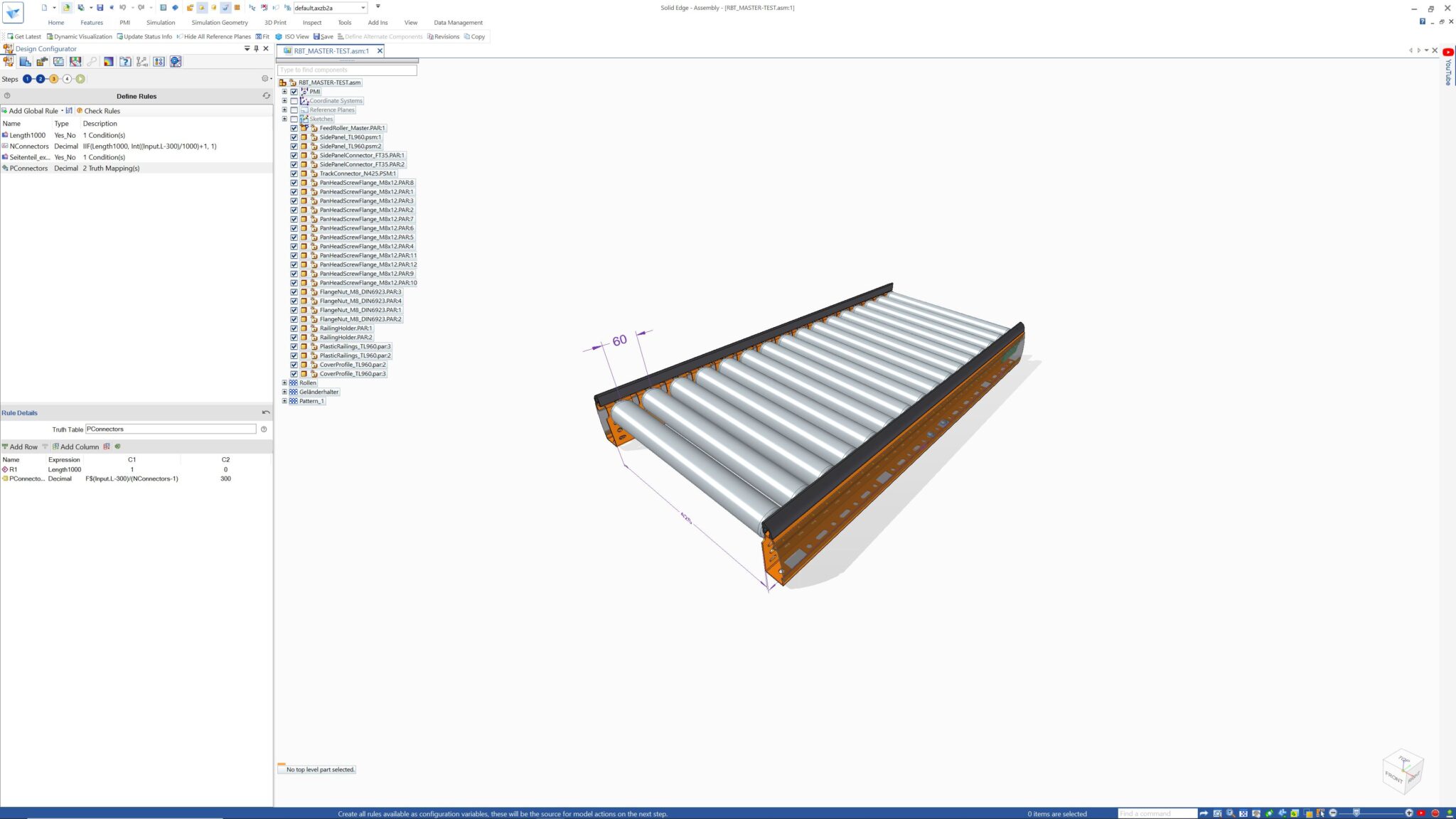Uncheck visibility of SidePanel_TL960.psm:1
Viewport: 1456px width, 819px height.
294,136
